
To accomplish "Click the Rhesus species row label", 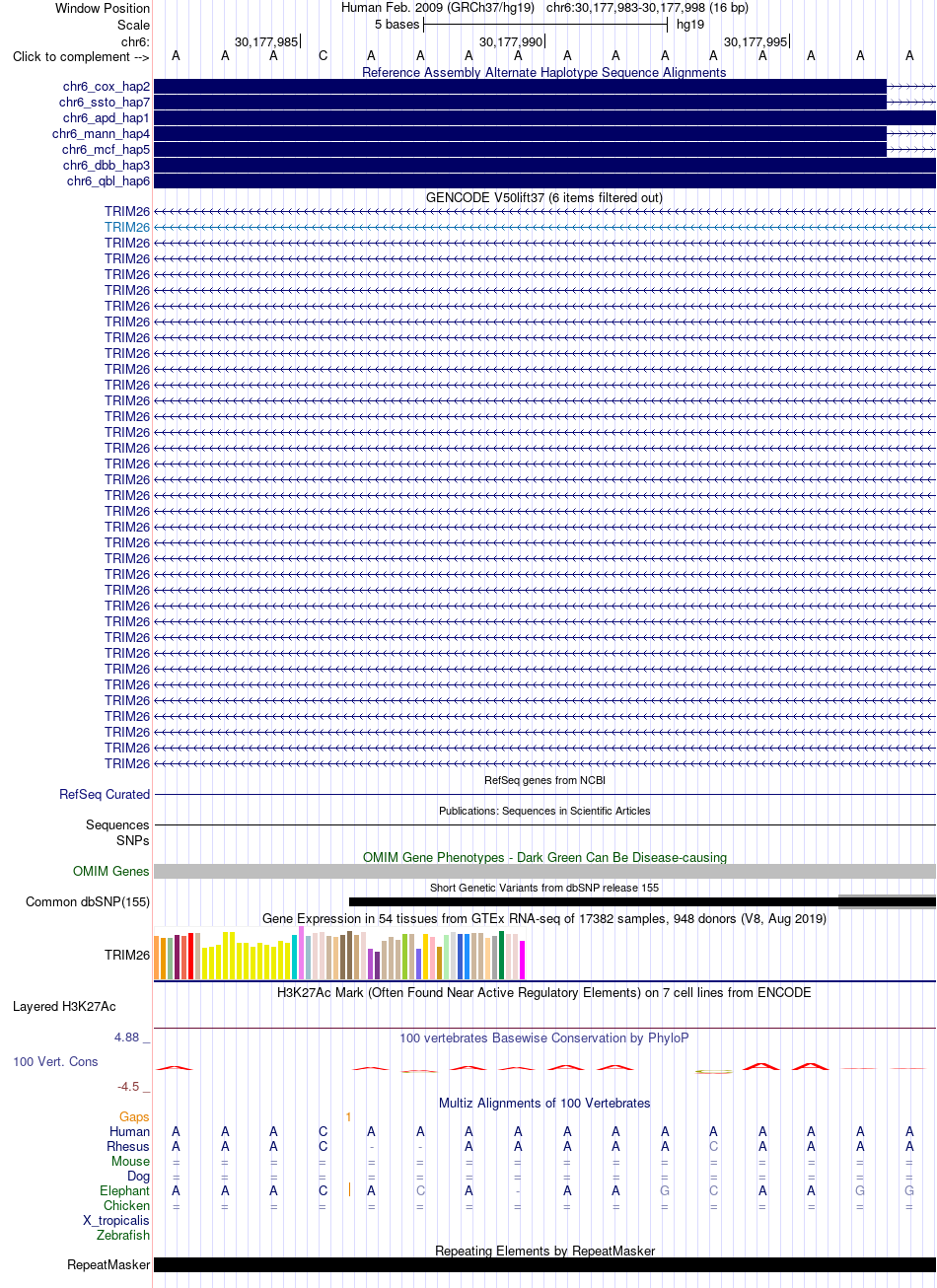I will click(128, 1146).
